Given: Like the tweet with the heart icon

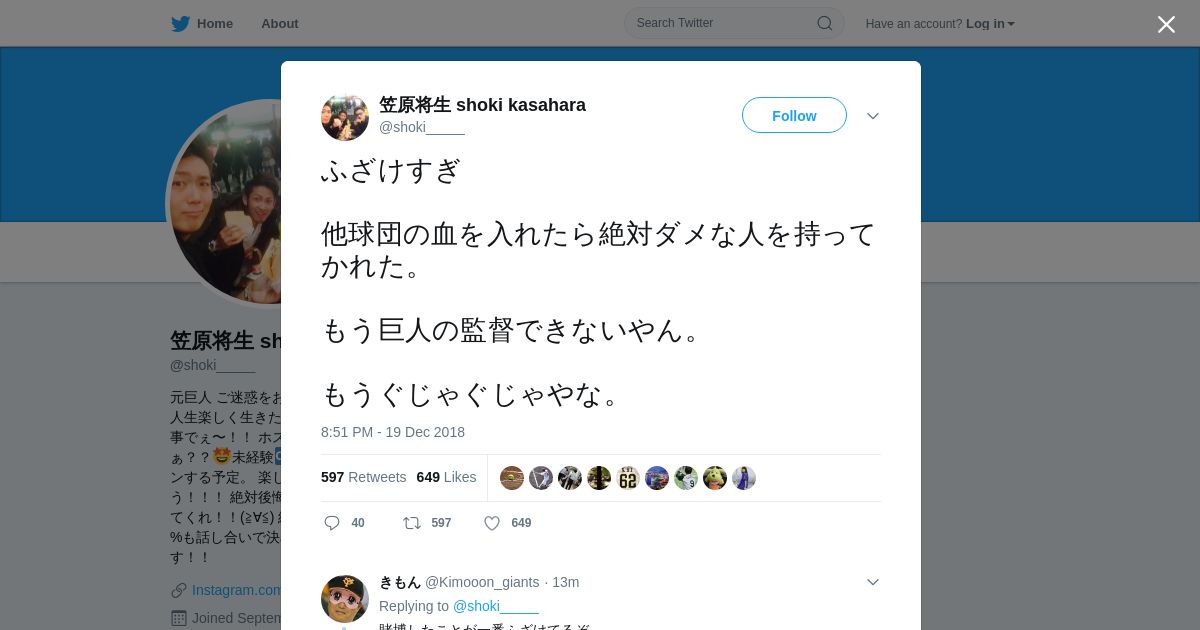Looking at the screenshot, I should click(x=492, y=523).
